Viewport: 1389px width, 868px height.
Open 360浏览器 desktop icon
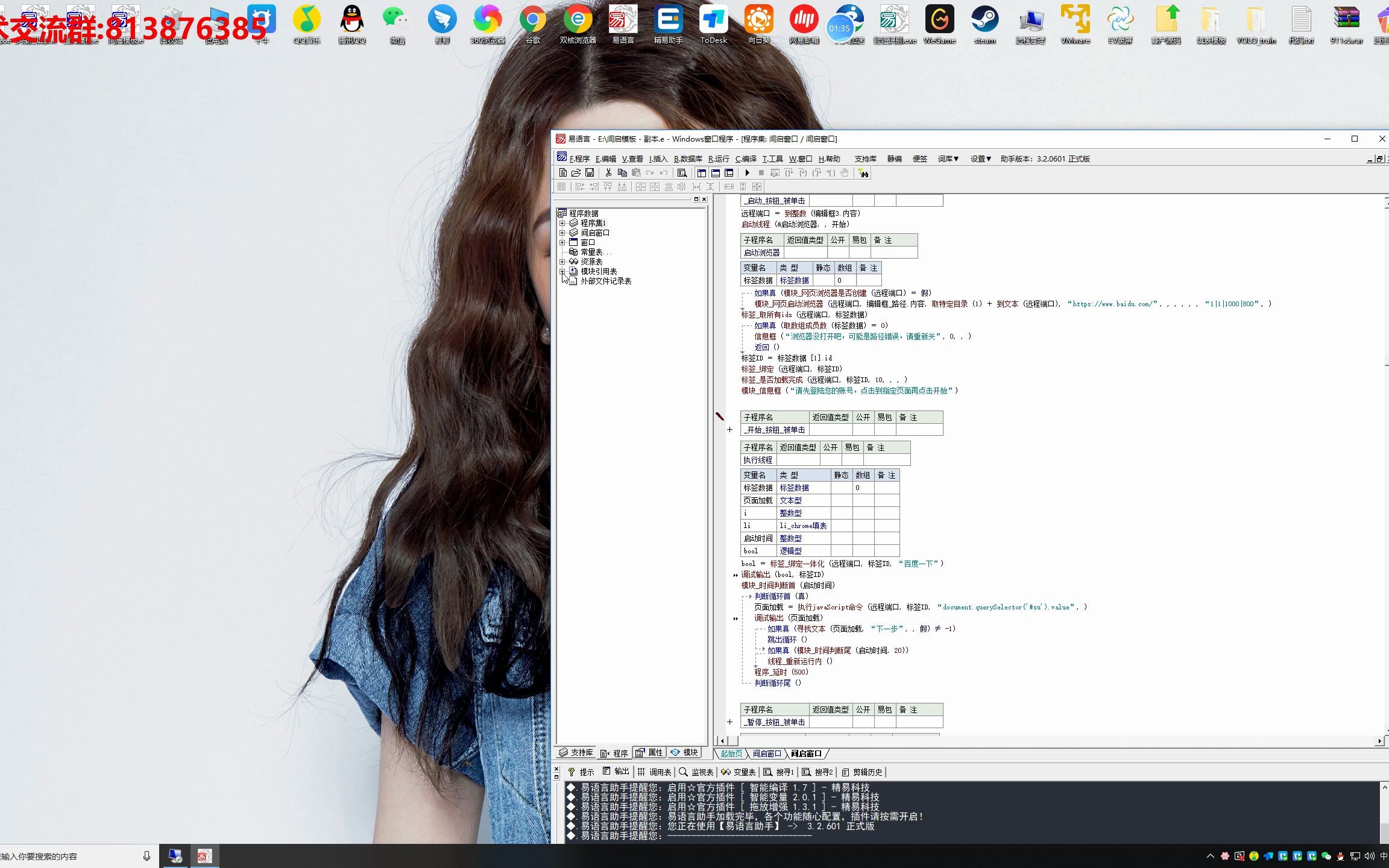(x=488, y=24)
